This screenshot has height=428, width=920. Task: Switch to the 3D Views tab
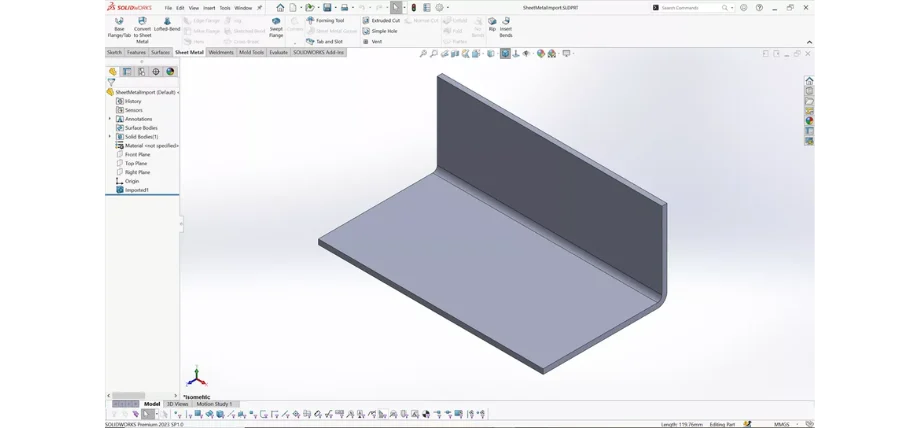click(178, 404)
